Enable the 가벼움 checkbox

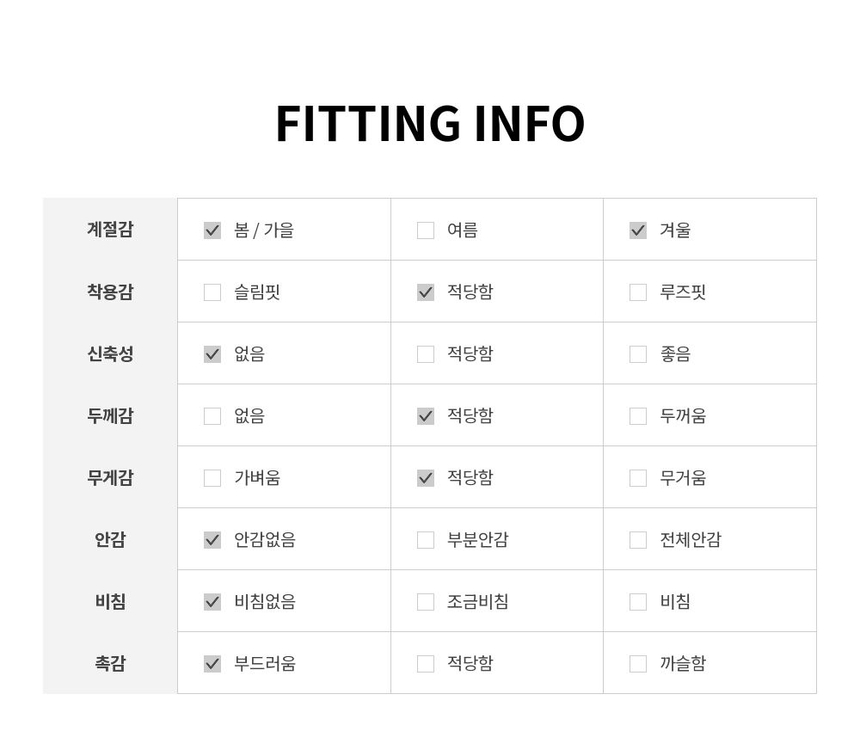point(212,478)
